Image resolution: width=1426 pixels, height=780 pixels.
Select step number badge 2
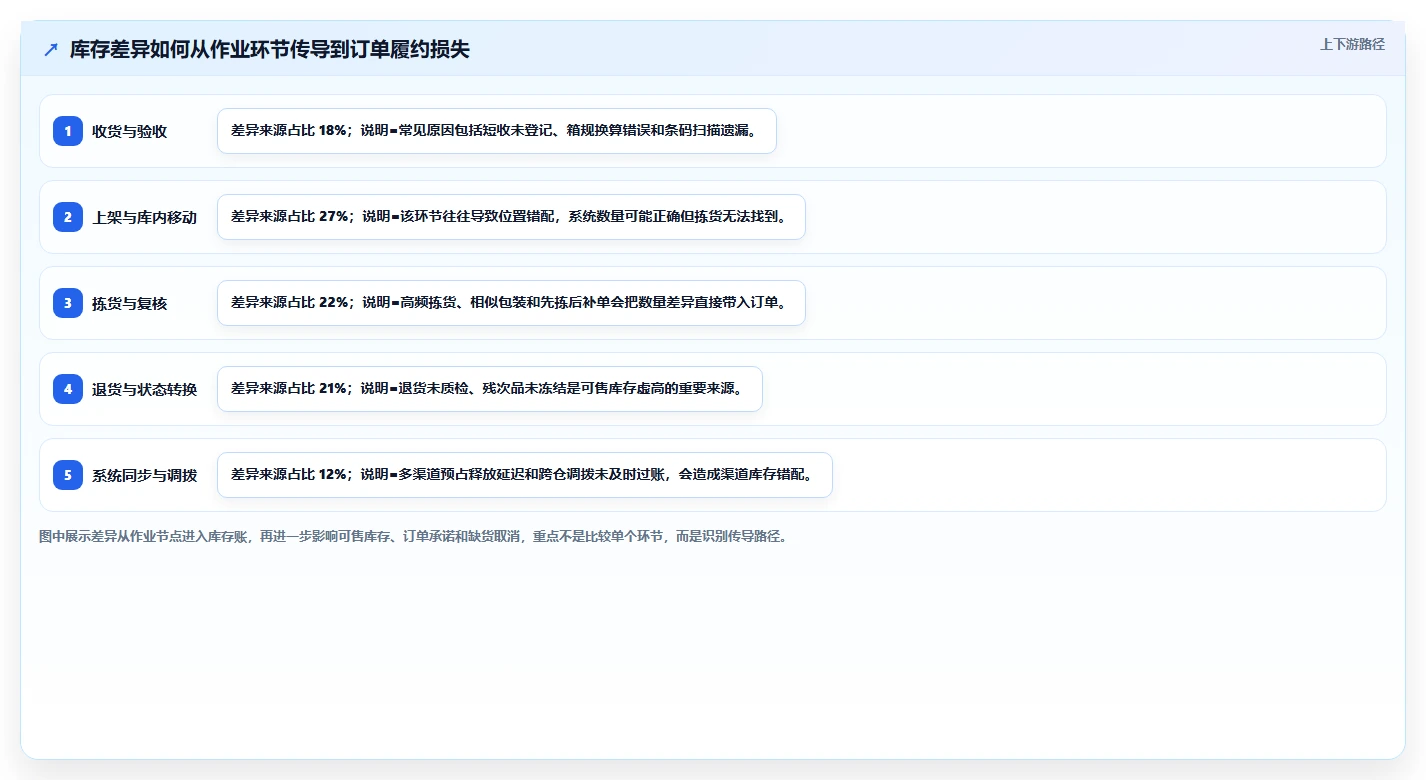pyautogui.click(x=68, y=217)
